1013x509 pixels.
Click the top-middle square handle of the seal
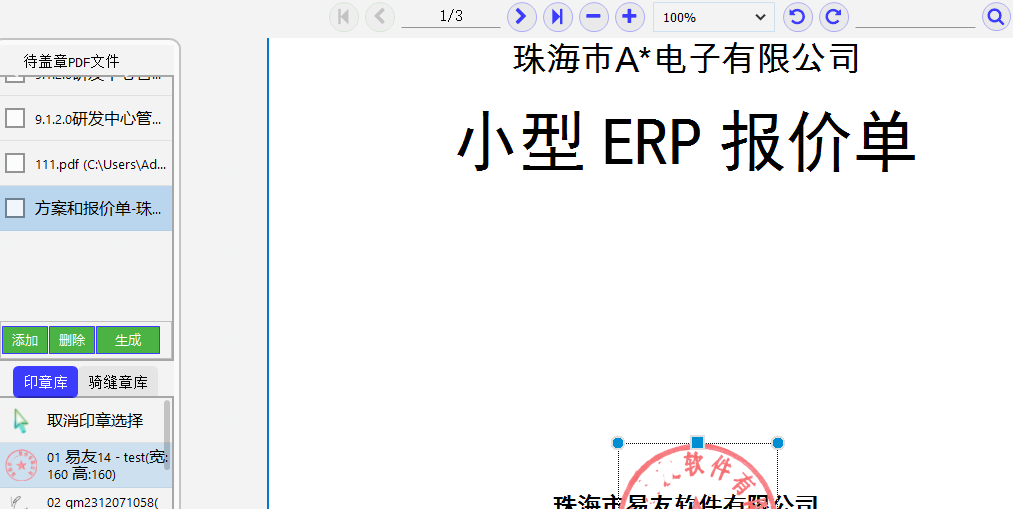[x=698, y=442]
